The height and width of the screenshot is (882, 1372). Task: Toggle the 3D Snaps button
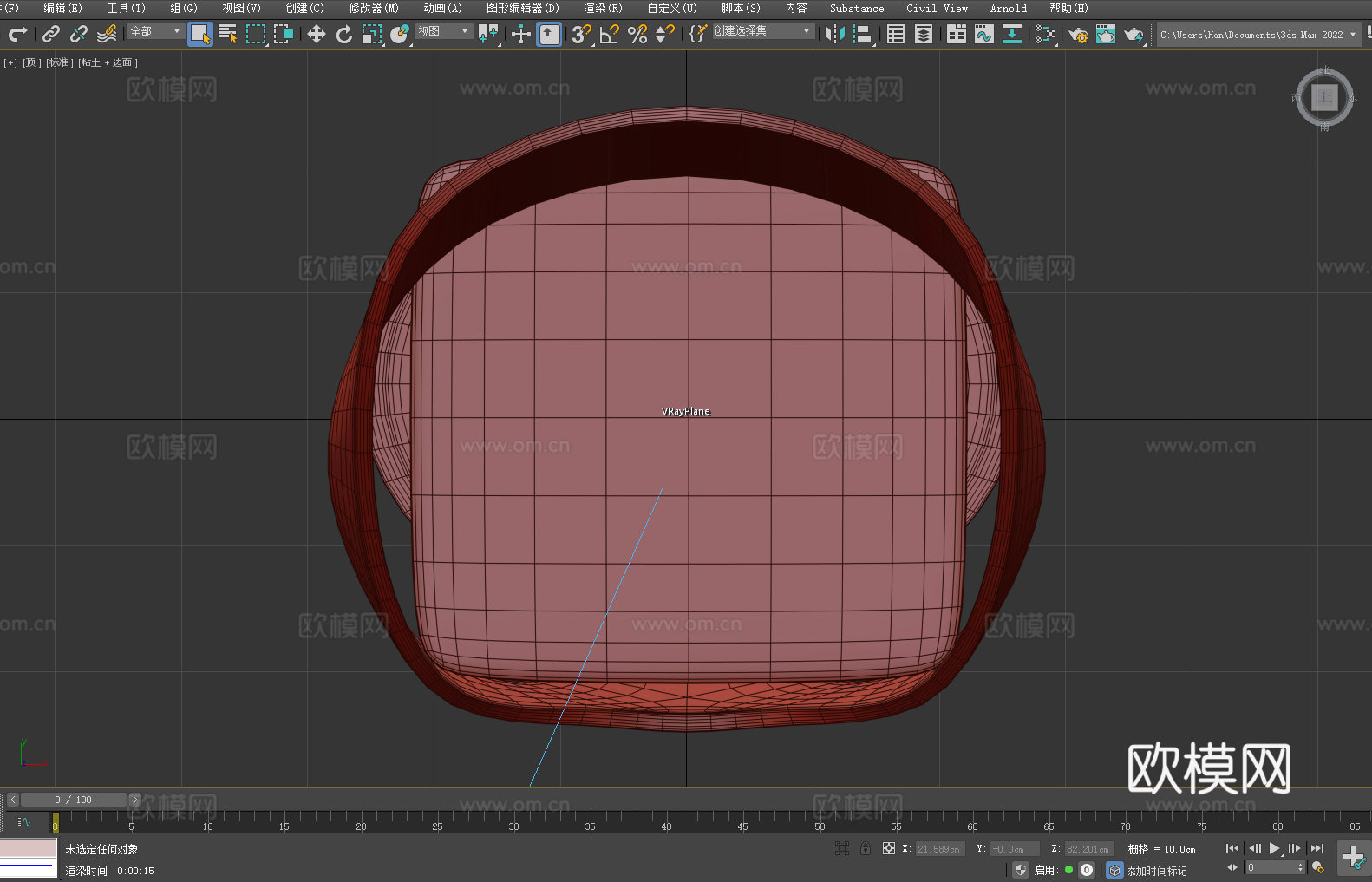(x=582, y=34)
